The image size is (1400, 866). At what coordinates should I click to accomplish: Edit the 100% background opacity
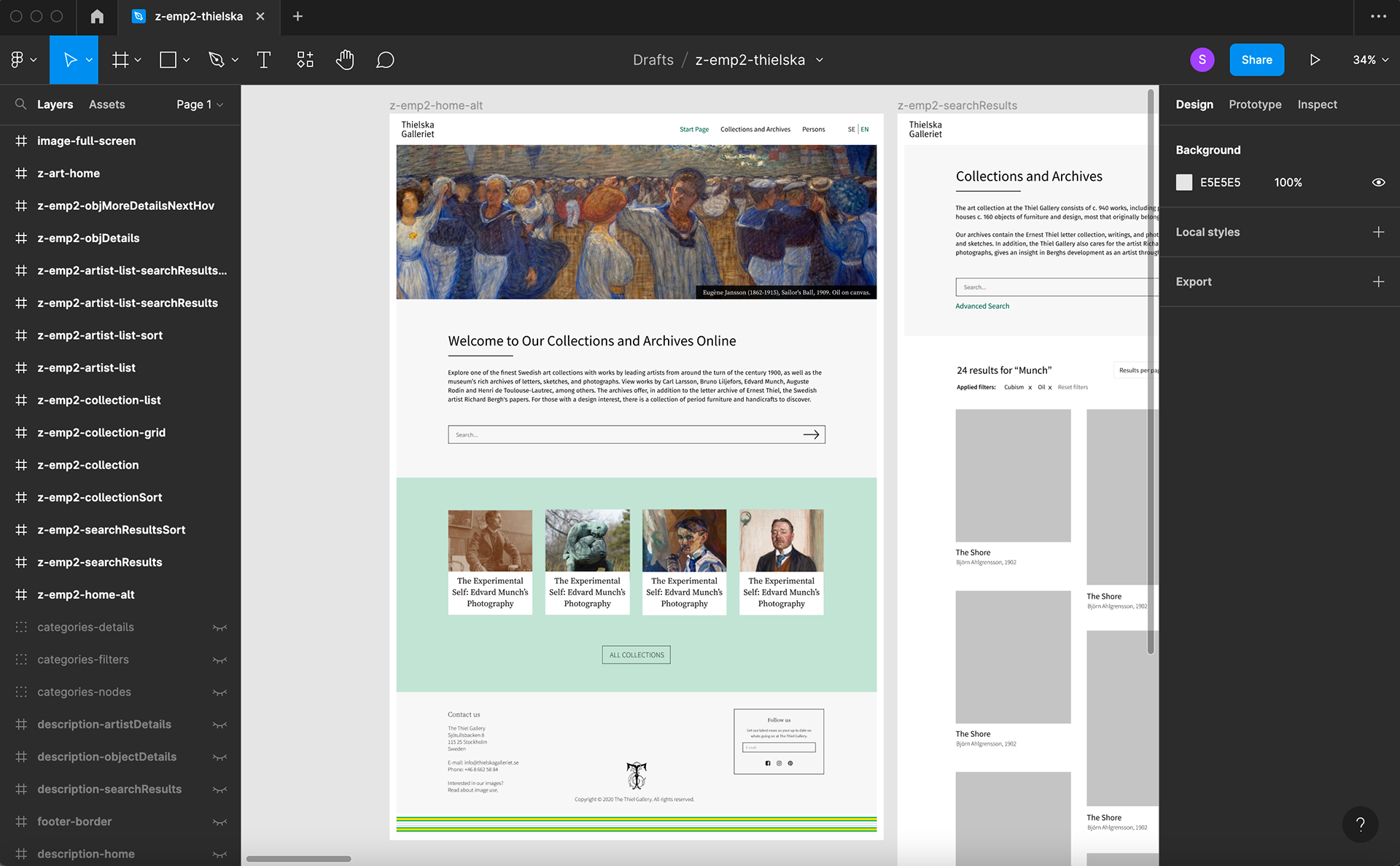[1288, 182]
